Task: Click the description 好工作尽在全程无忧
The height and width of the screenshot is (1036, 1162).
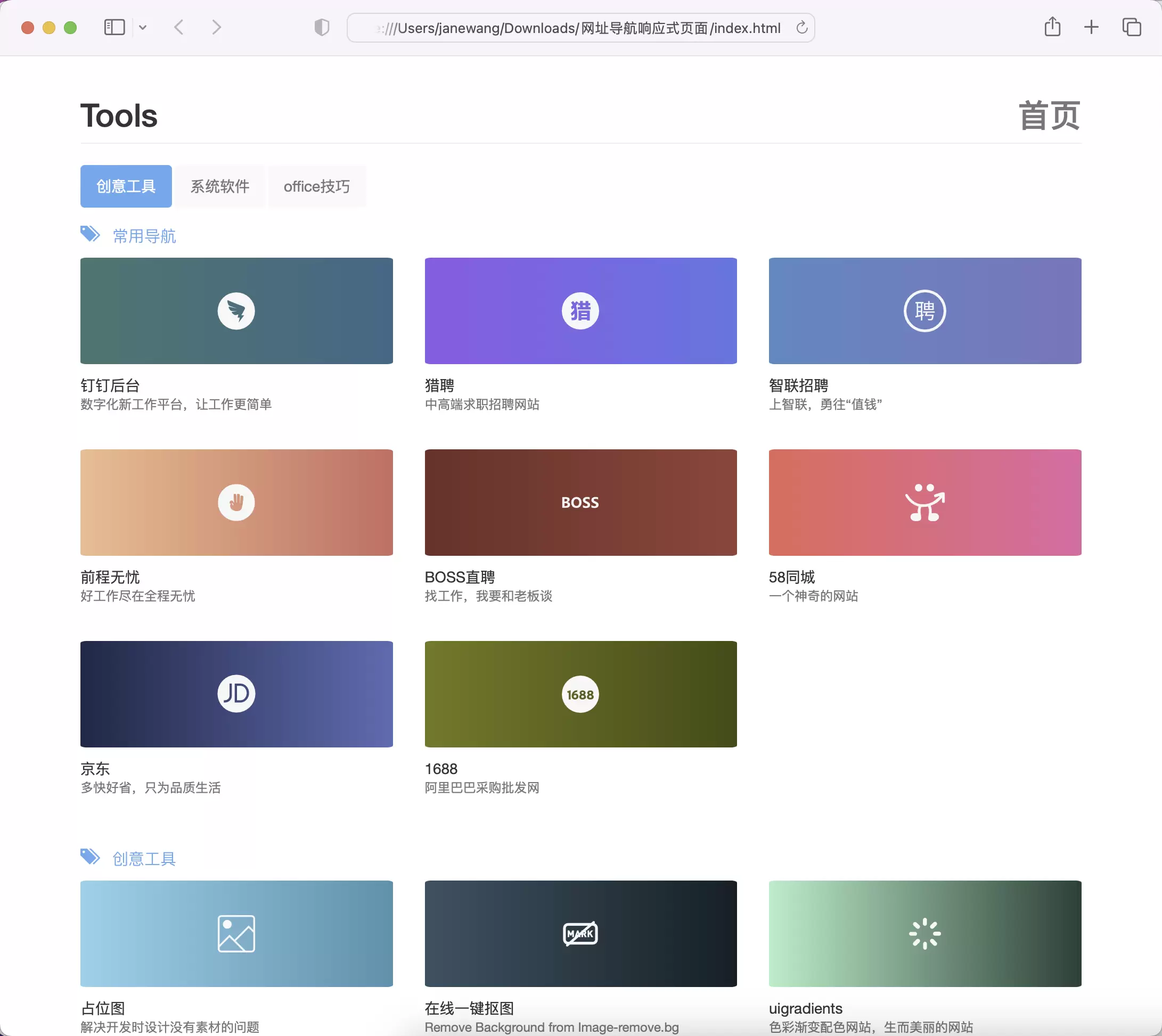Action: [x=137, y=596]
